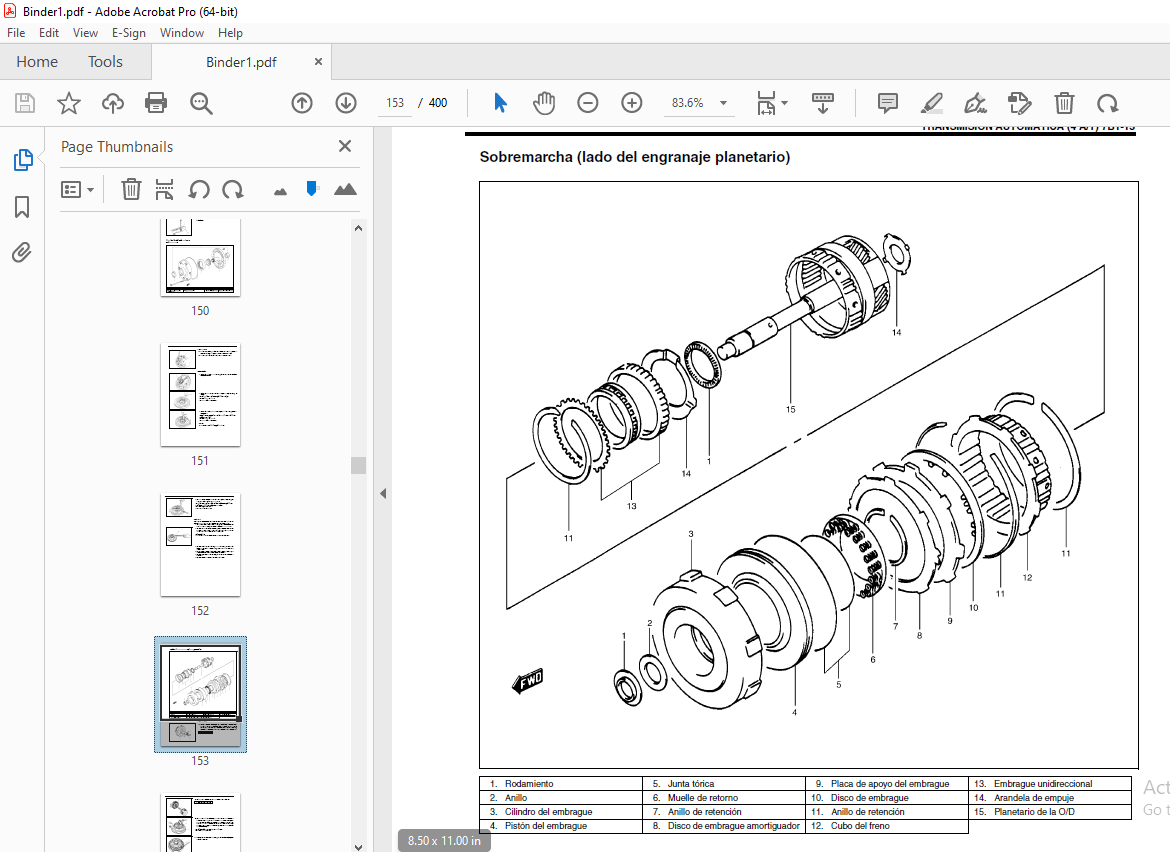
Task: Click the legend entry 'Cubo del freno'
Action: coord(860,826)
